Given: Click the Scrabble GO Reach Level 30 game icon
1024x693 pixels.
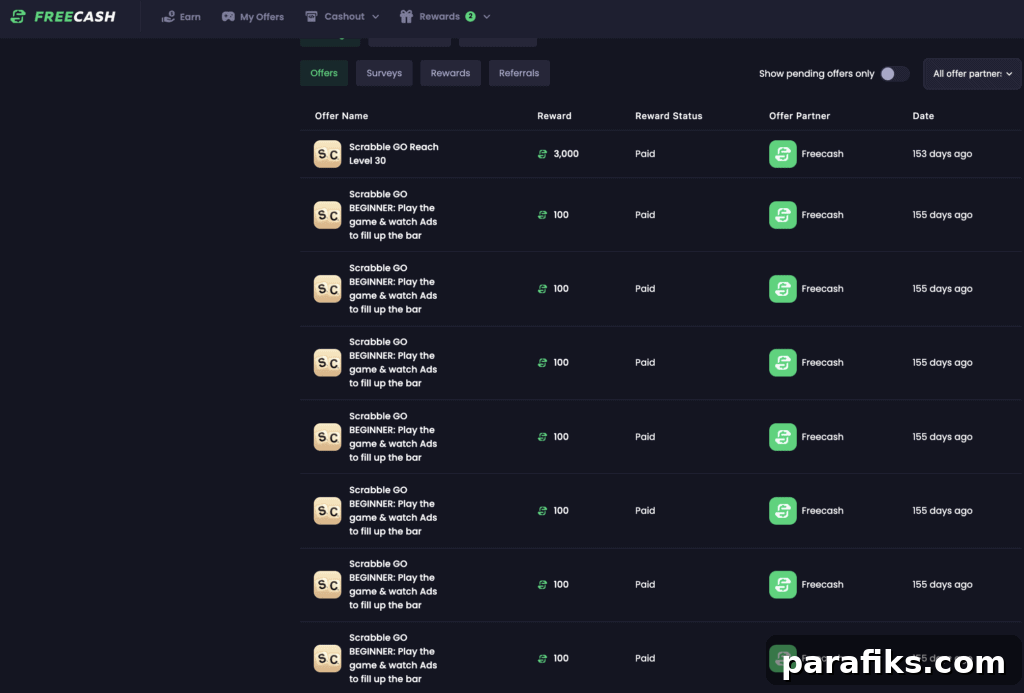Looking at the screenshot, I should click(x=327, y=154).
